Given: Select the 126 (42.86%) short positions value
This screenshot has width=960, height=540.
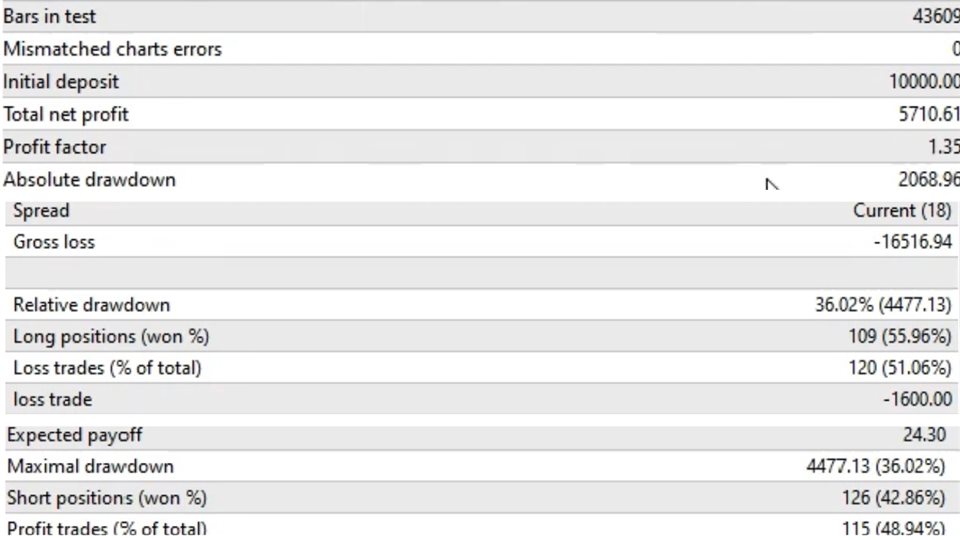Looking at the screenshot, I should (894, 498).
